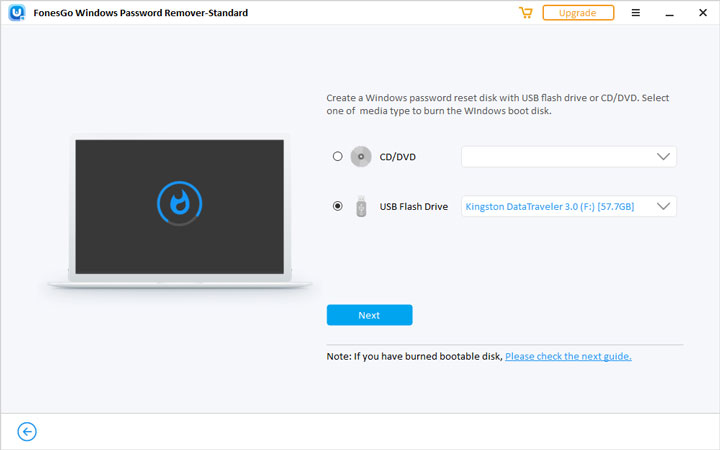Click the window title text
Viewport: 720px width, 450px height.
[x=141, y=13]
